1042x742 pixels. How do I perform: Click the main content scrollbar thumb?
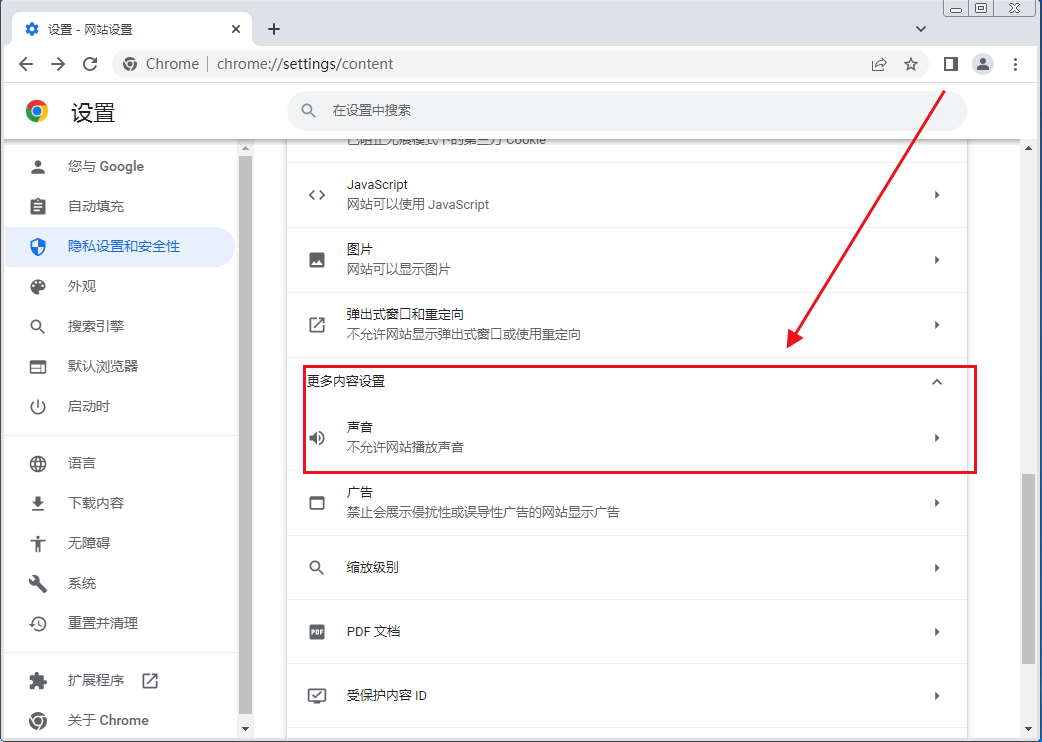pyautogui.click(x=1028, y=568)
